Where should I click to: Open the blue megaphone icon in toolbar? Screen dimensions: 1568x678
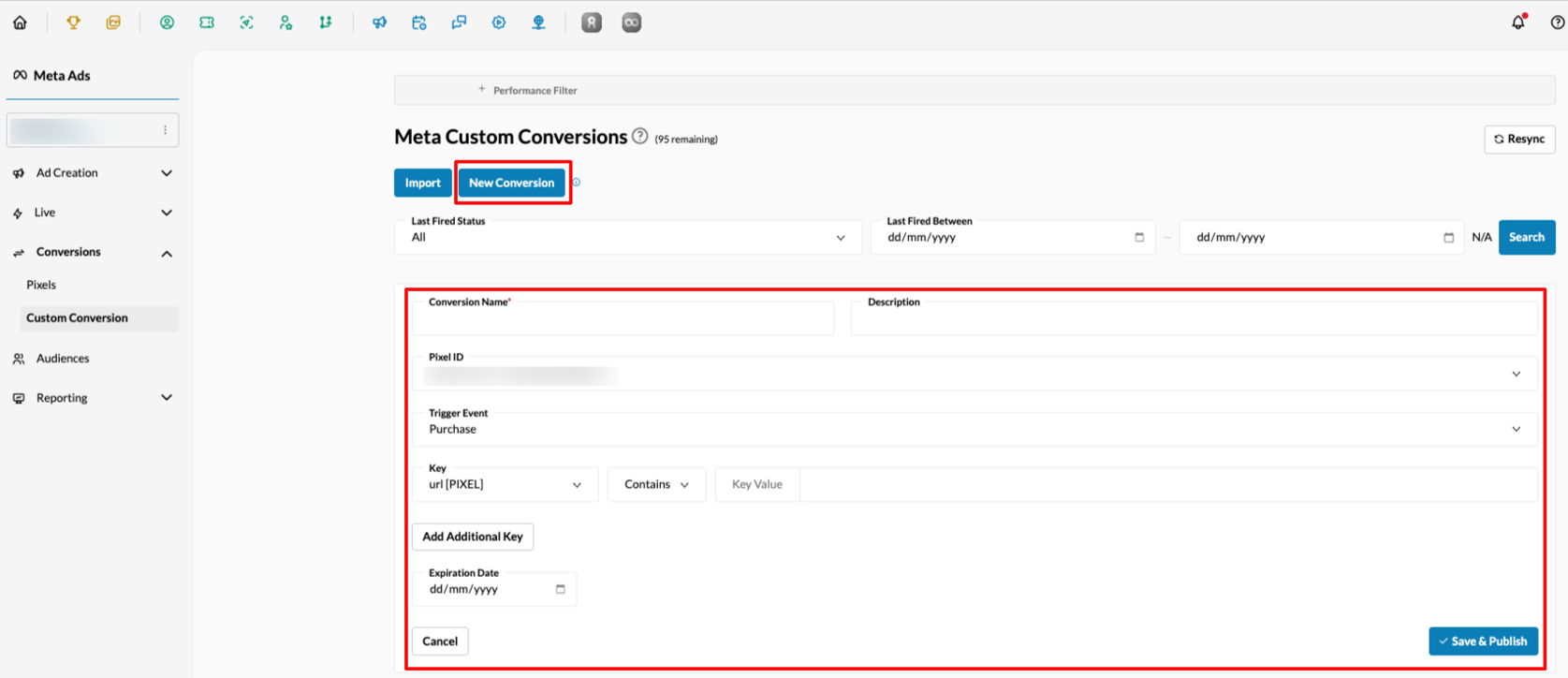pos(379,22)
